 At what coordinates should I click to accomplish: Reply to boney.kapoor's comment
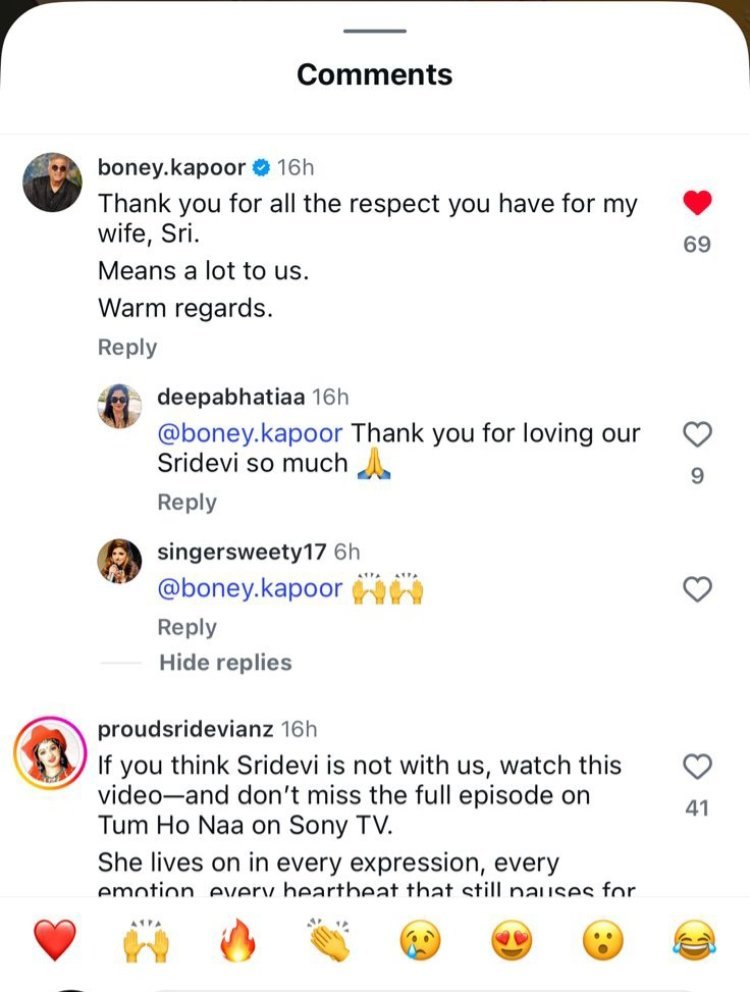click(x=127, y=347)
